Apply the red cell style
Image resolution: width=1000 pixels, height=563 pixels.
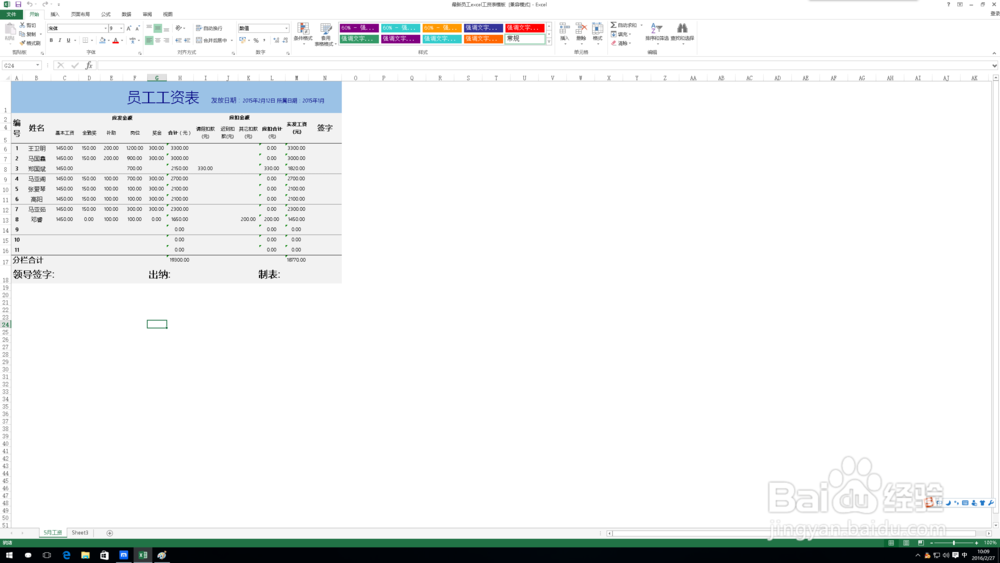[x=525, y=28]
